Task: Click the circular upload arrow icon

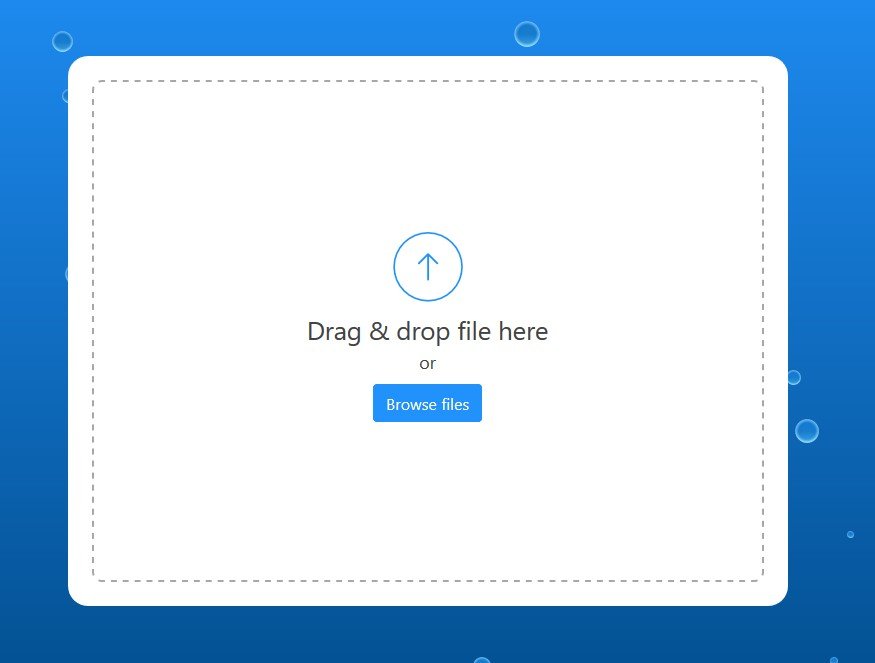Action: [x=428, y=267]
